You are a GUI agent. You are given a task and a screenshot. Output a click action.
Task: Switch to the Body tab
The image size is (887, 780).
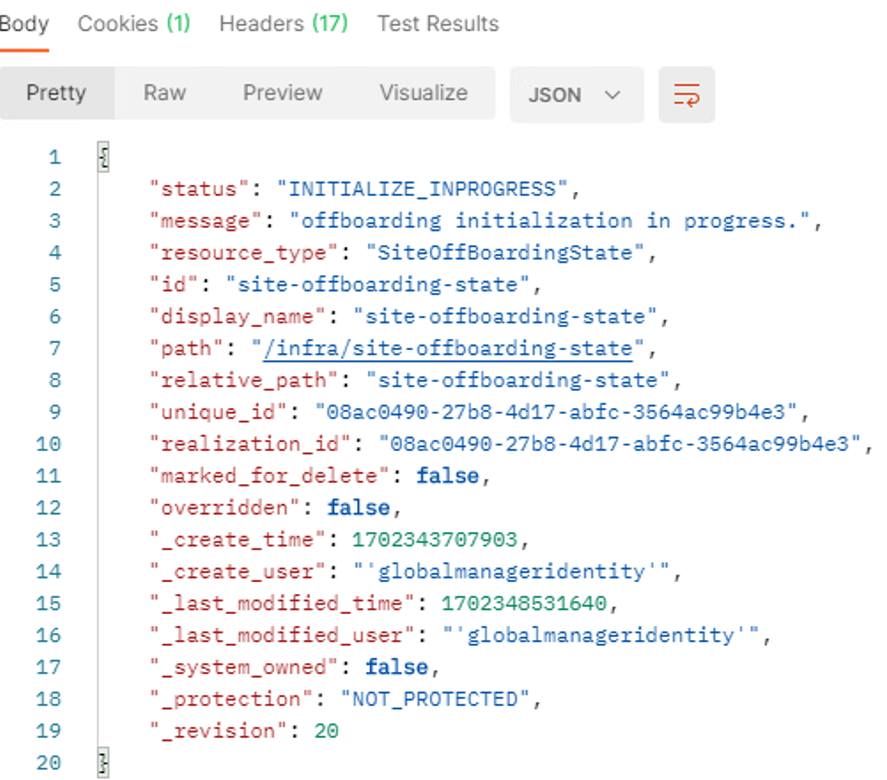click(x=24, y=24)
